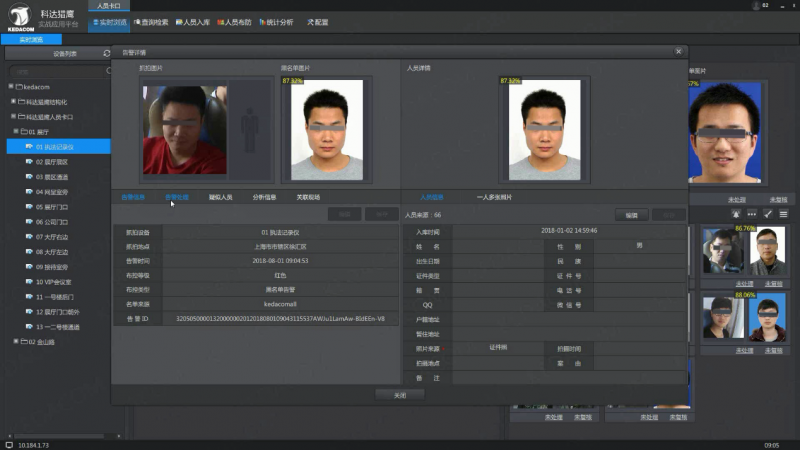
Task: Click the red-shirt captured face image
Action: point(184,130)
